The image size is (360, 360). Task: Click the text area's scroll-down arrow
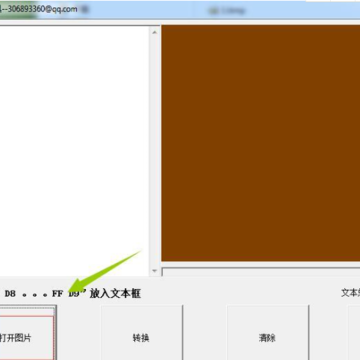tap(154, 271)
